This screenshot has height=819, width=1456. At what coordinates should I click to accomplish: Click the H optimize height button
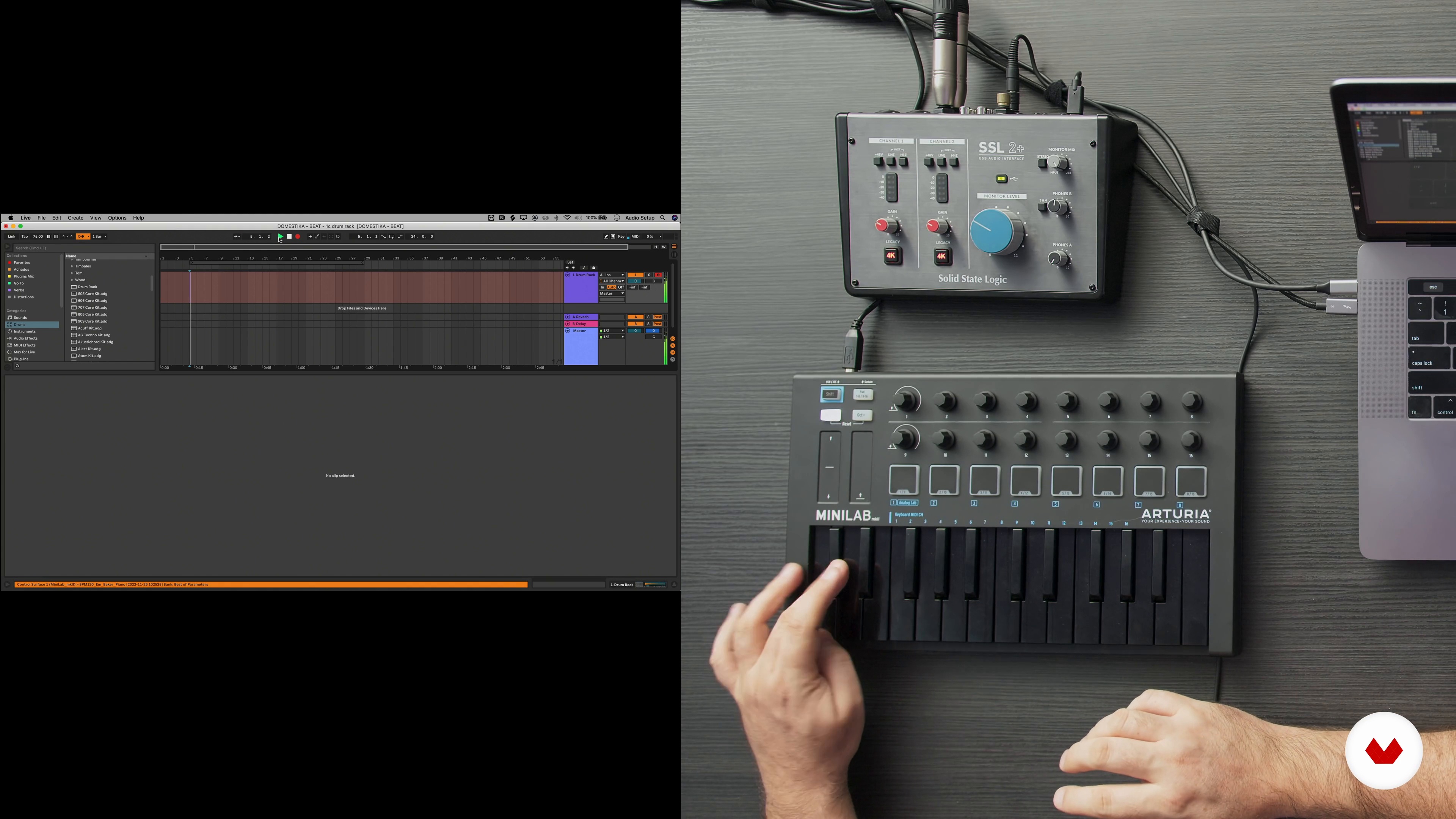click(656, 247)
